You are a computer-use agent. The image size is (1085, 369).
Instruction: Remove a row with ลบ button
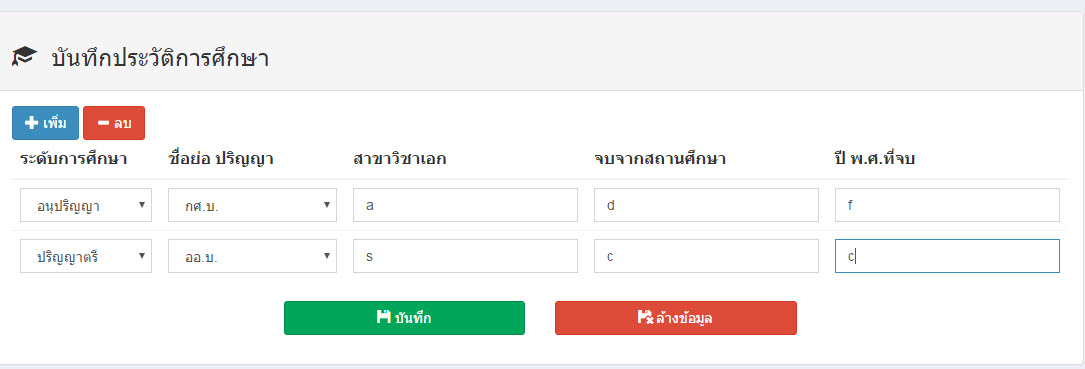click(114, 123)
